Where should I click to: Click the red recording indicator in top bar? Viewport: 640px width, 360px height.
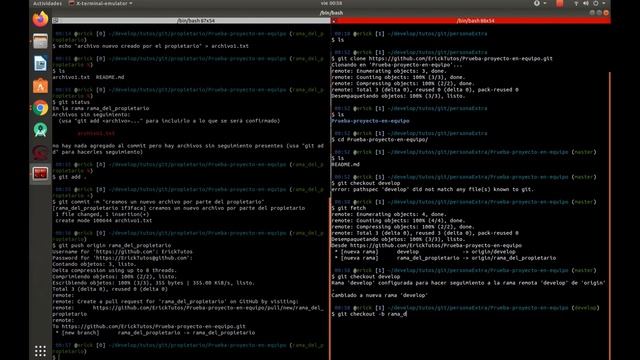(560, 3)
